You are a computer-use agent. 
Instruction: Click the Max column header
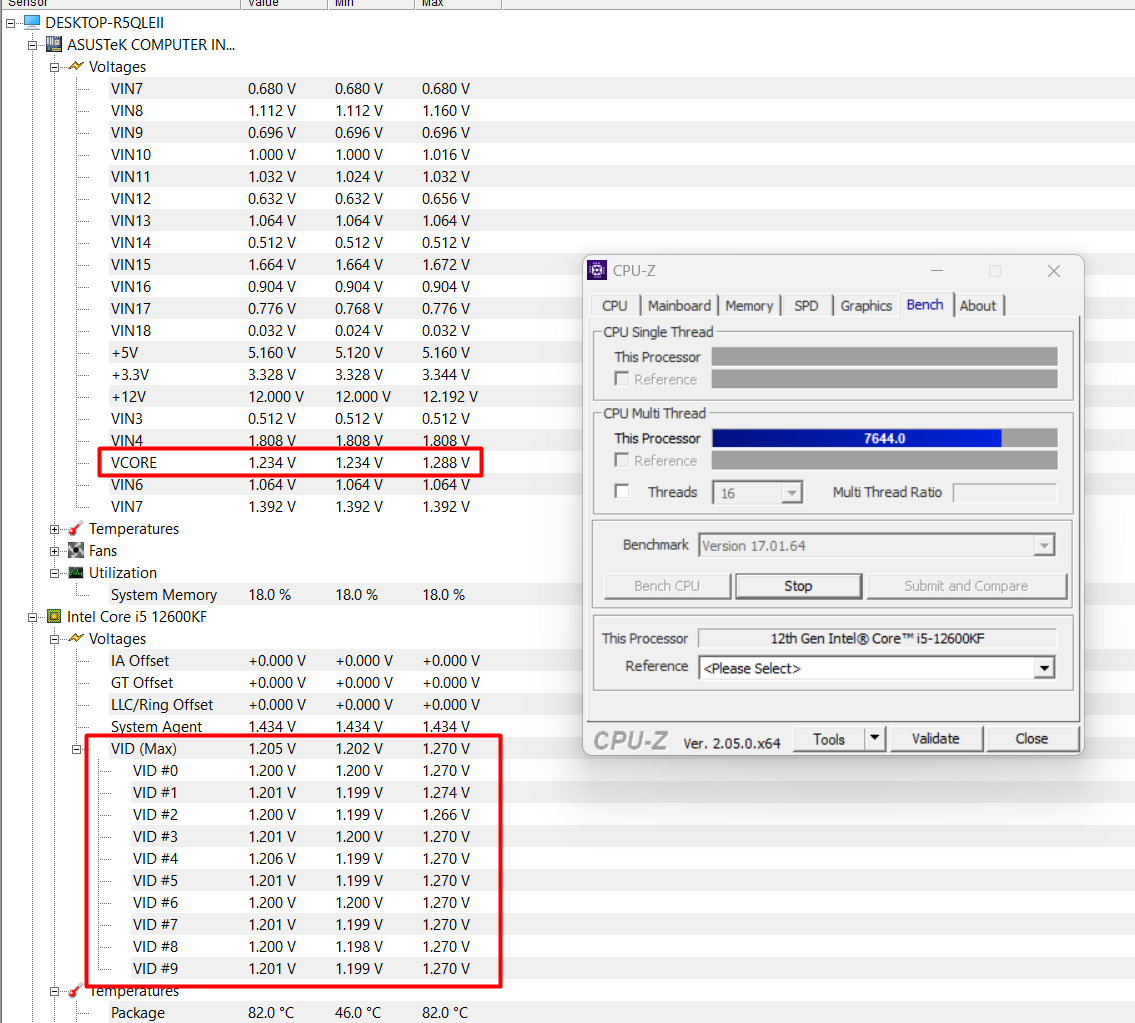pos(457,4)
